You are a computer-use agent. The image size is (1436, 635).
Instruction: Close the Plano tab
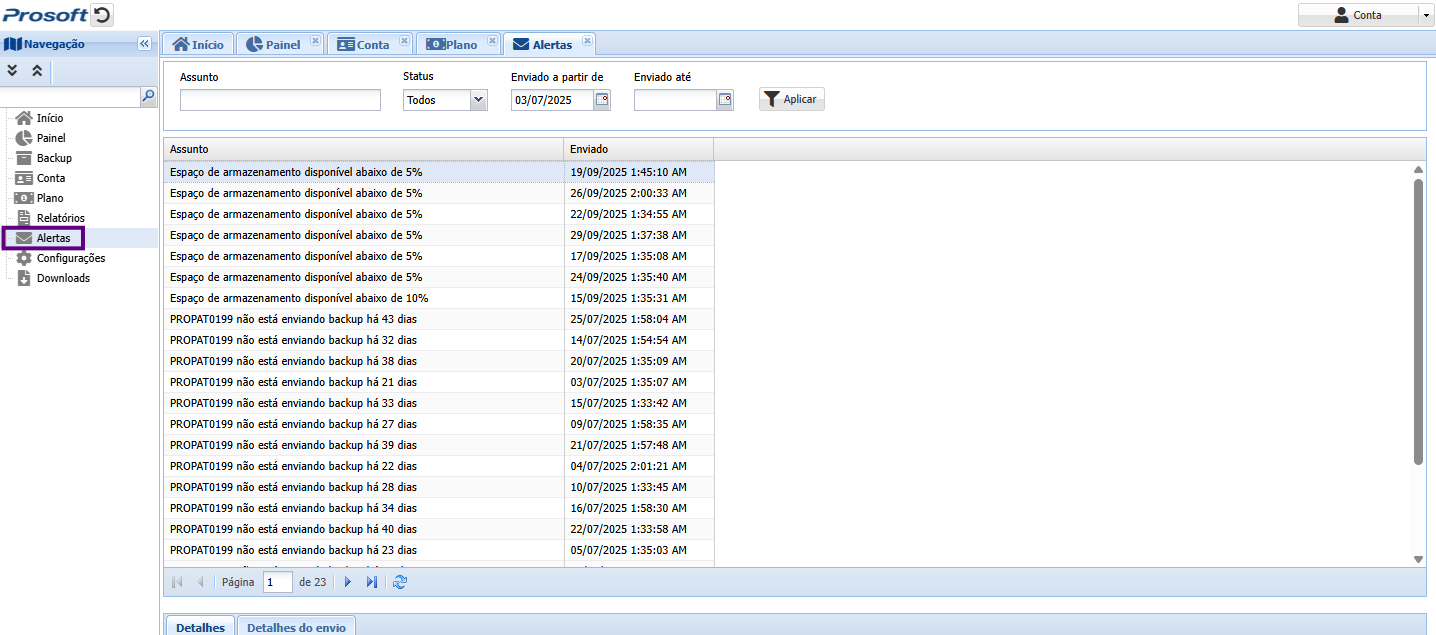click(492, 41)
